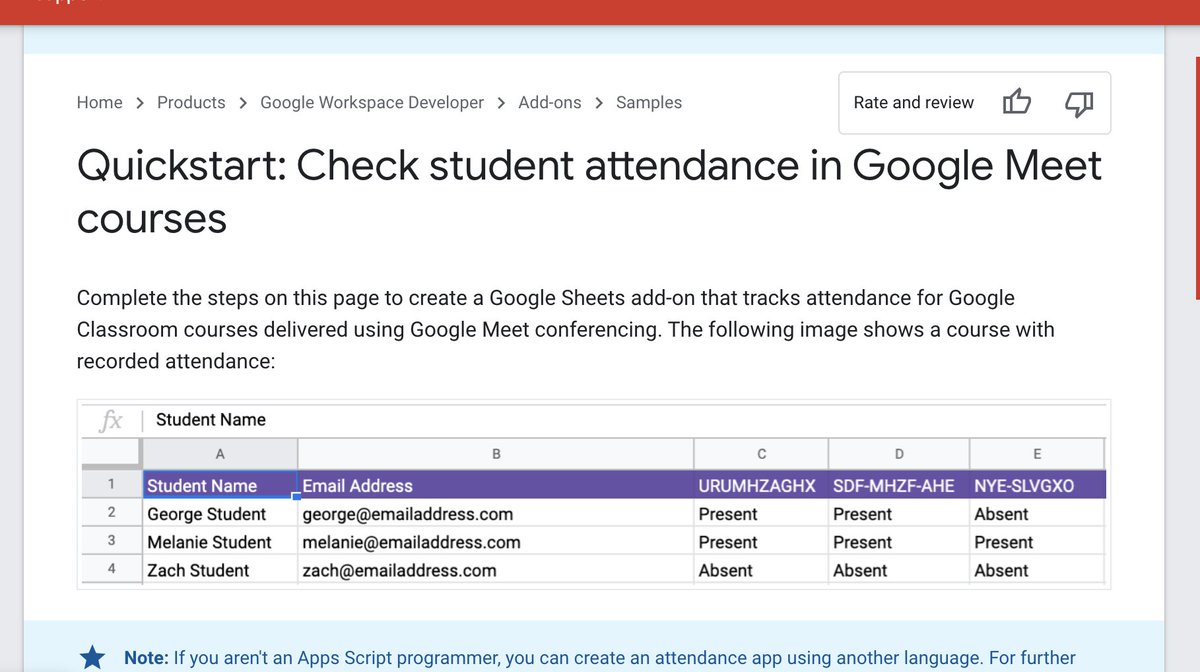This screenshot has width=1200, height=672.
Task: Navigate to Add-ons breadcrumb
Action: [550, 102]
